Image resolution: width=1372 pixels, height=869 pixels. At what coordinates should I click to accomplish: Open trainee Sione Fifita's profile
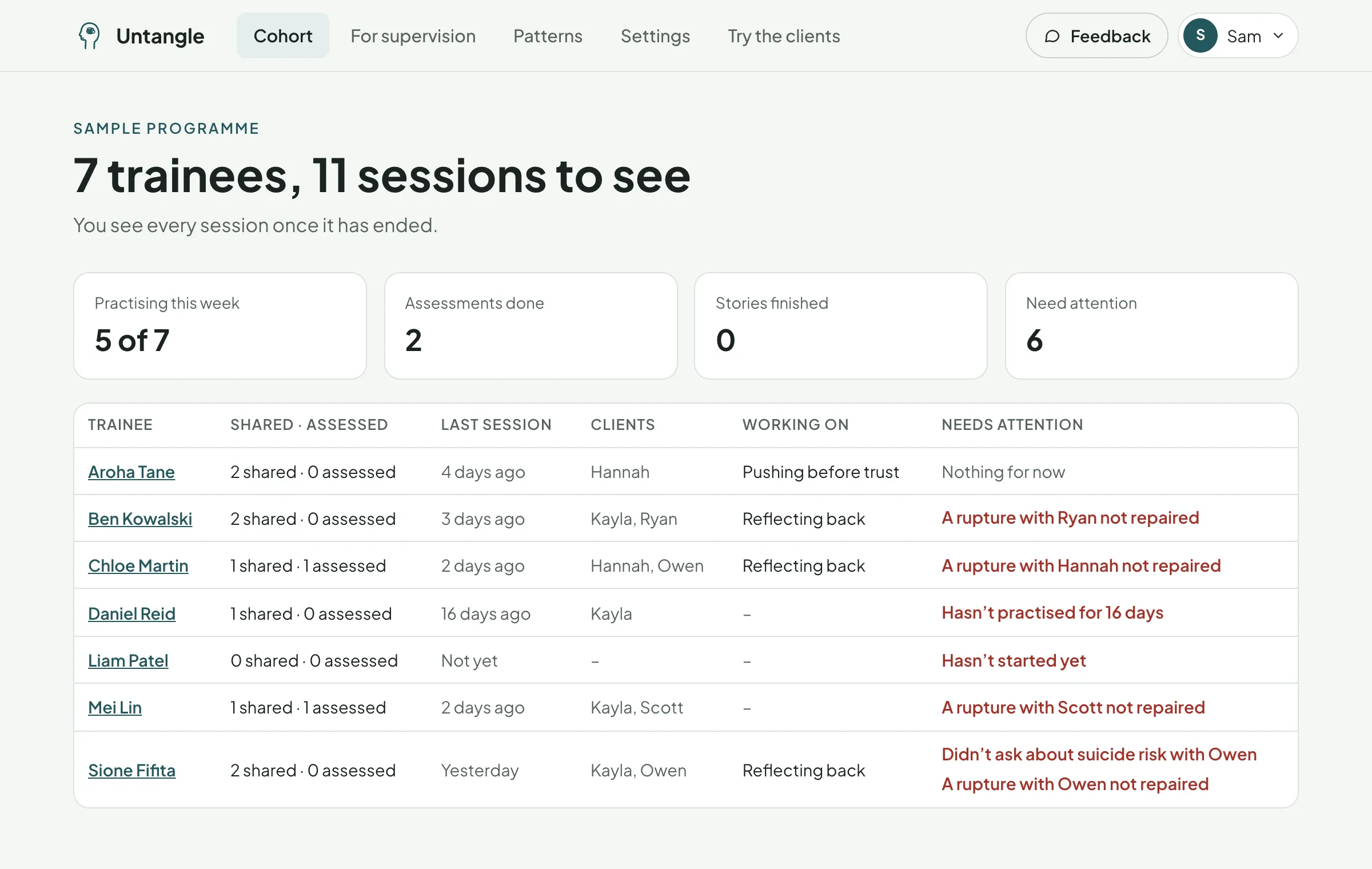131,770
